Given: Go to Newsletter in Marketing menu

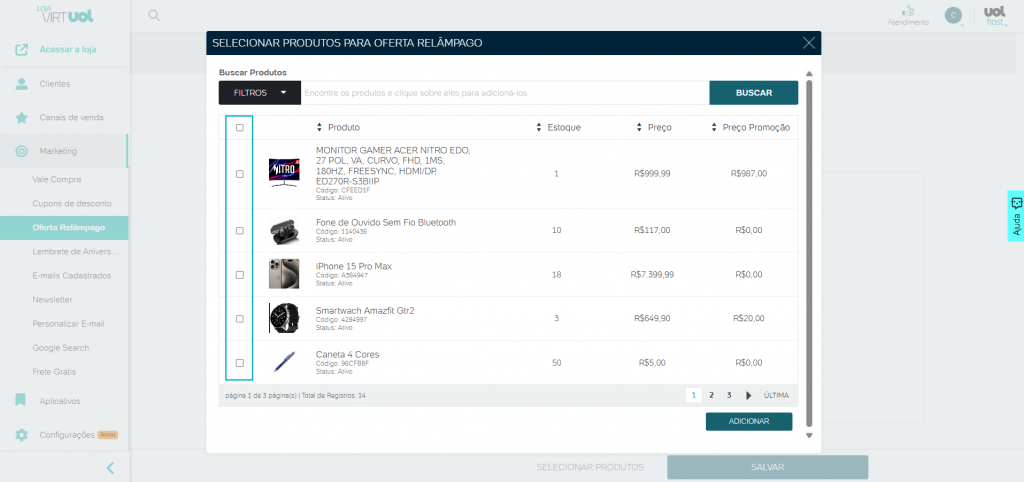Looking at the screenshot, I should 52,299.
